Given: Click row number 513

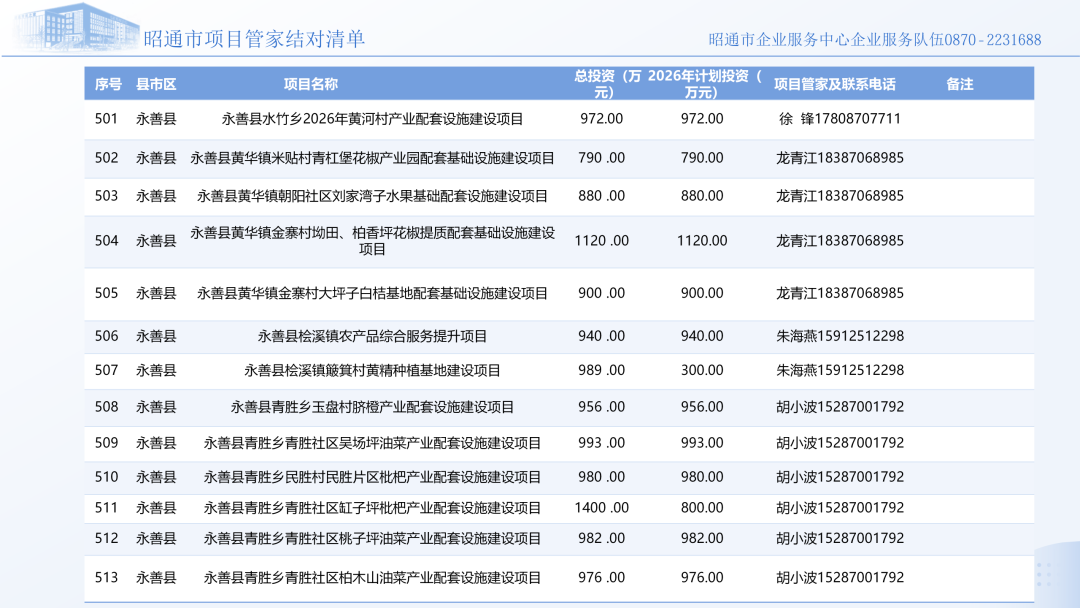Looking at the screenshot, I should pos(106,577).
